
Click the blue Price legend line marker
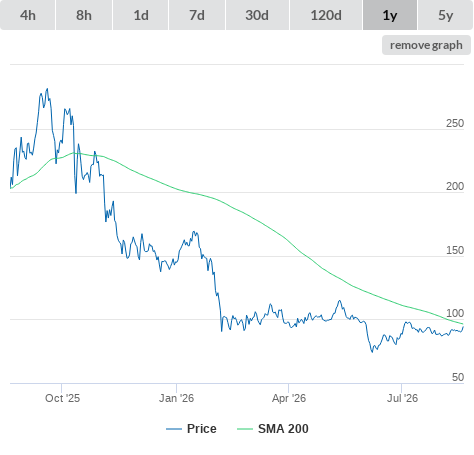(174, 429)
